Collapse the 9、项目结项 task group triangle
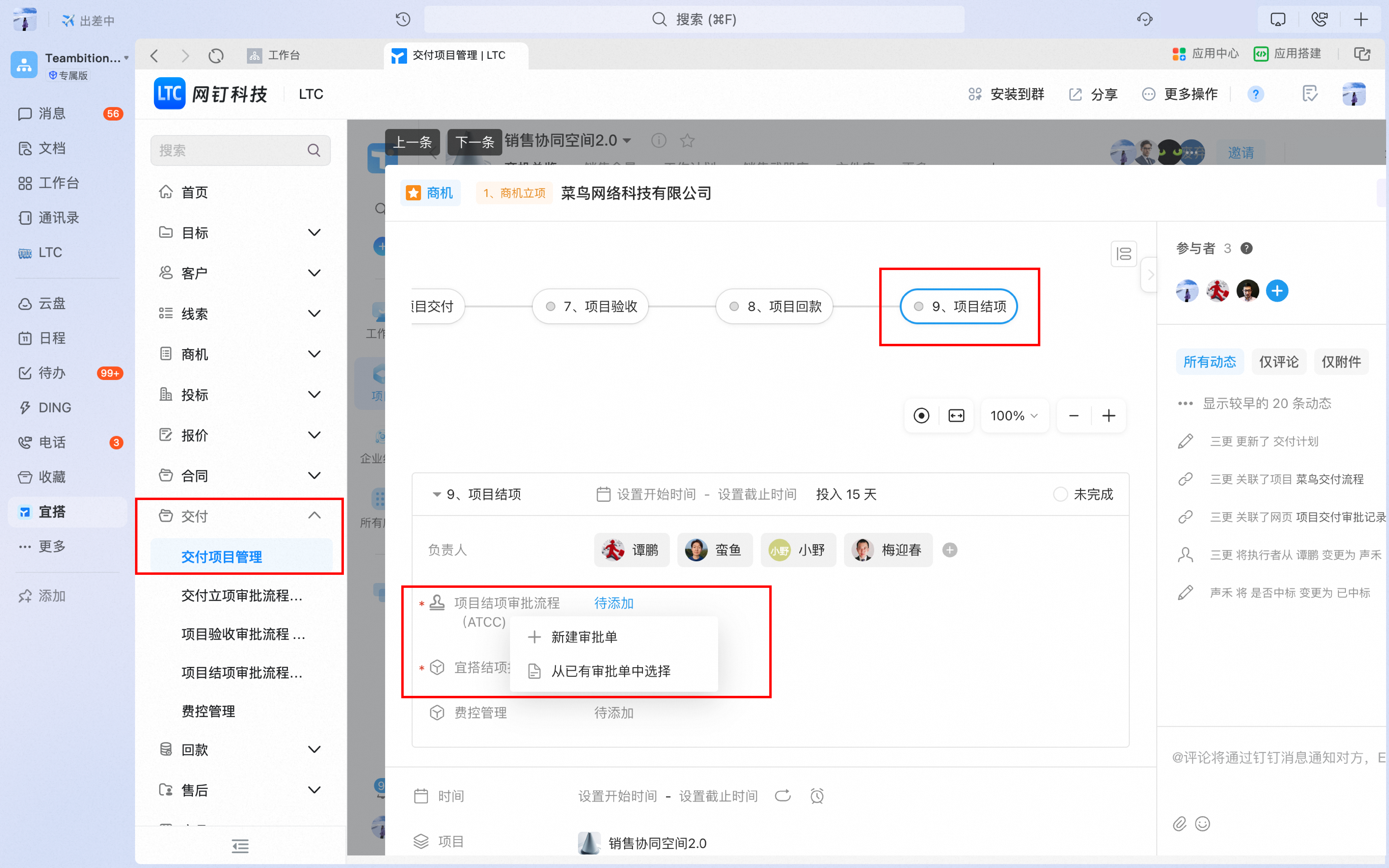 [436, 494]
